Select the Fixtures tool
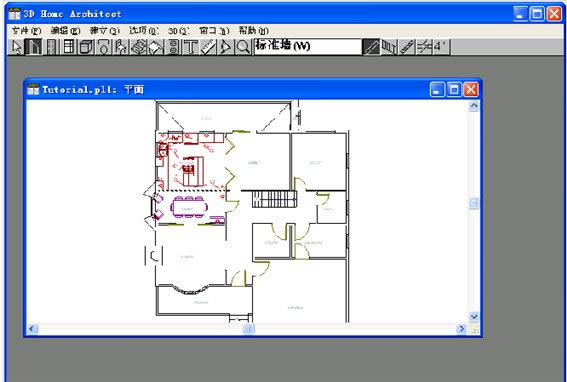Screen dimensions: 567x382 [103, 47]
